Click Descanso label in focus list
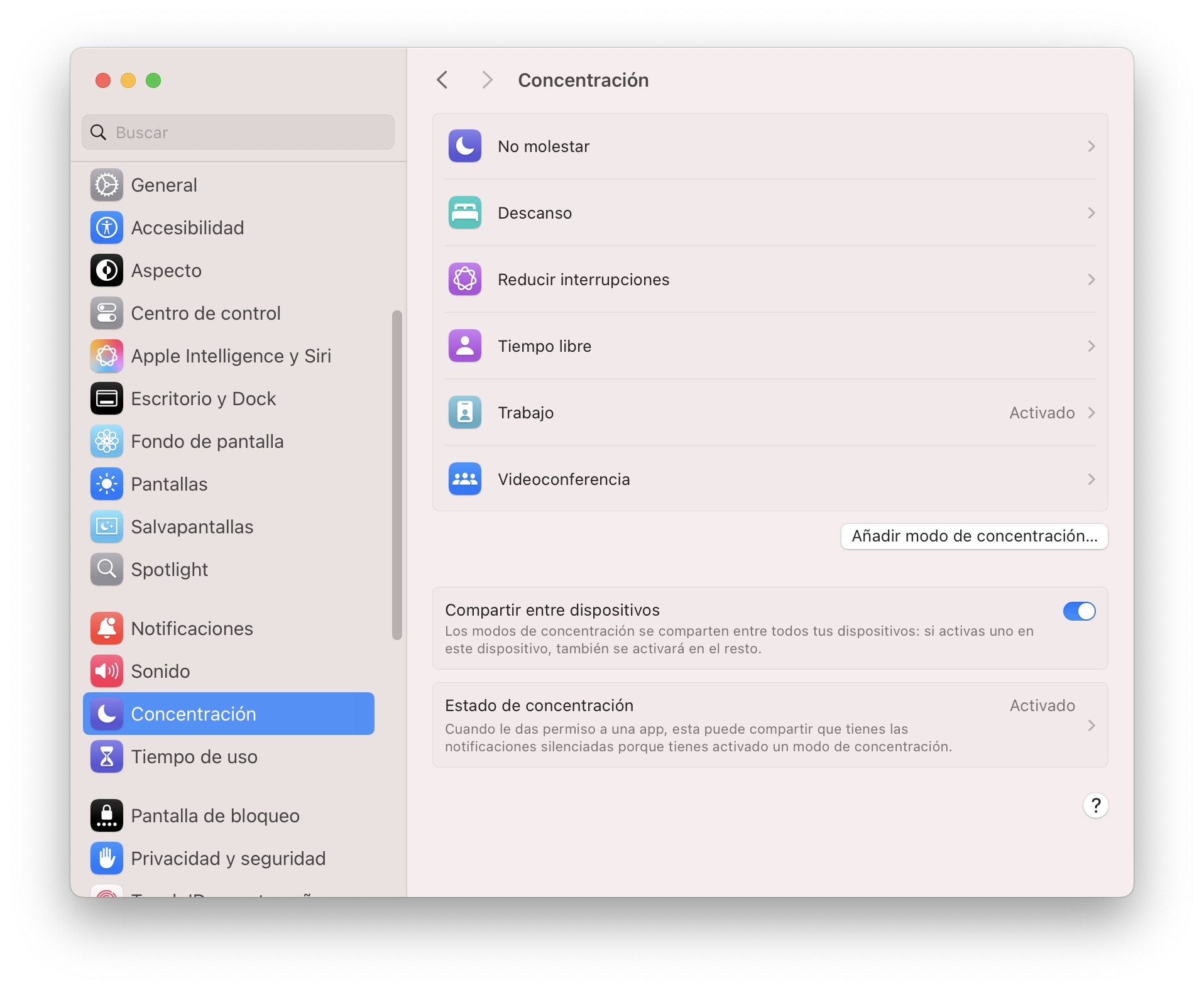This screenshot has width=1204, height=990. 535,213
